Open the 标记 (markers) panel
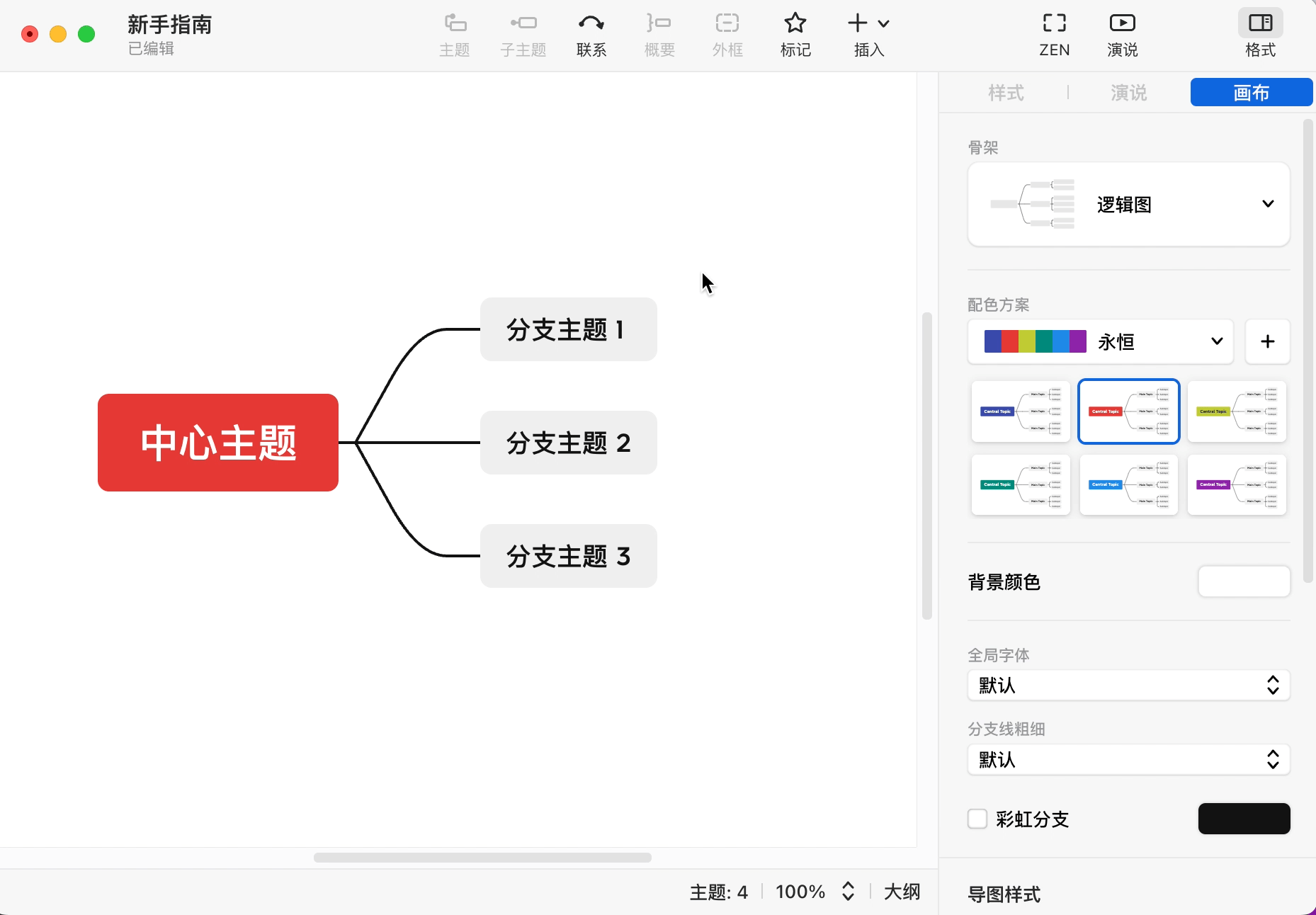Screen dimensions: 1316x915 [795, 33]
